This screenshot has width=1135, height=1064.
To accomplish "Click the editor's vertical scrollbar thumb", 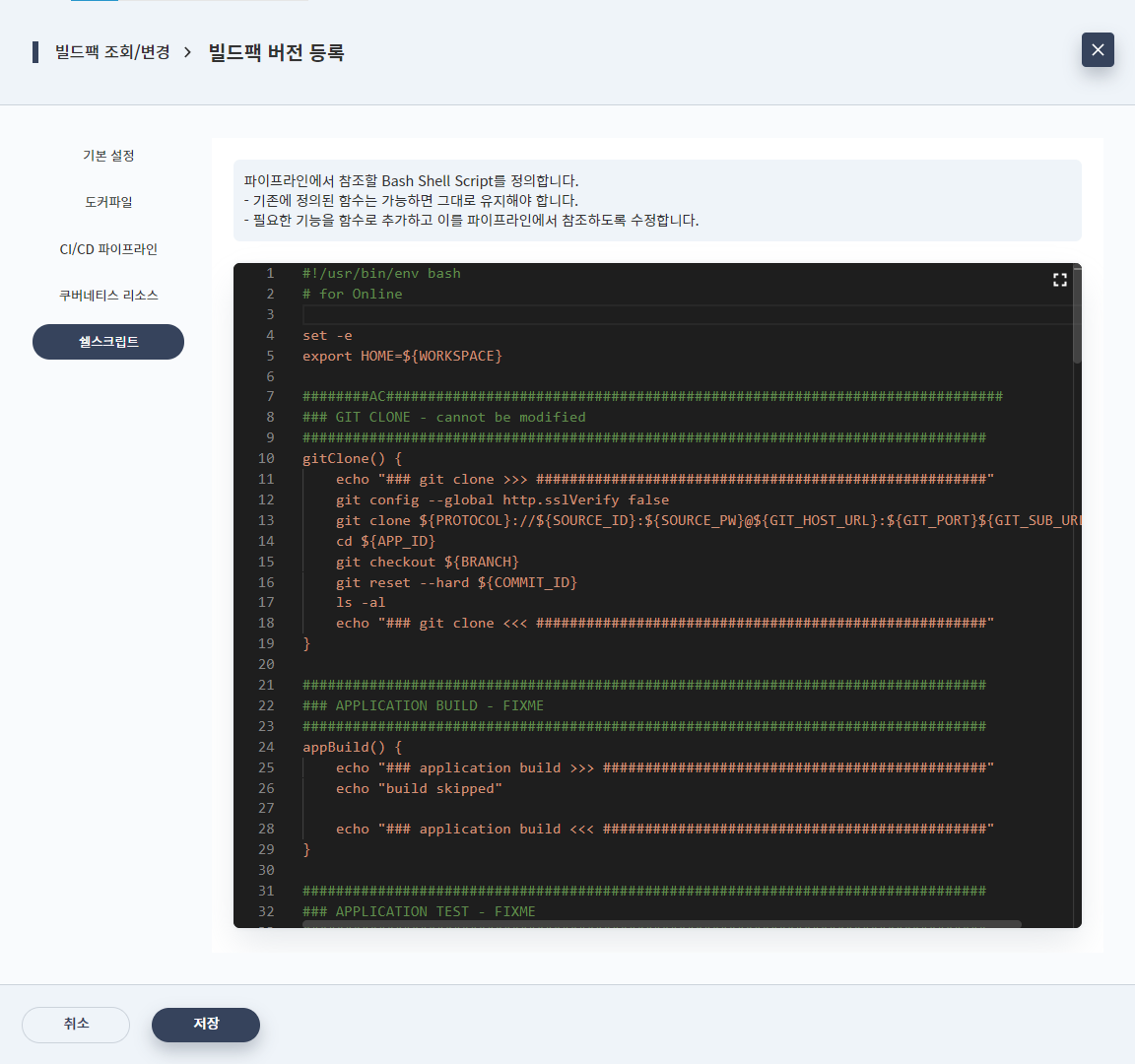I will point(1077,315).
